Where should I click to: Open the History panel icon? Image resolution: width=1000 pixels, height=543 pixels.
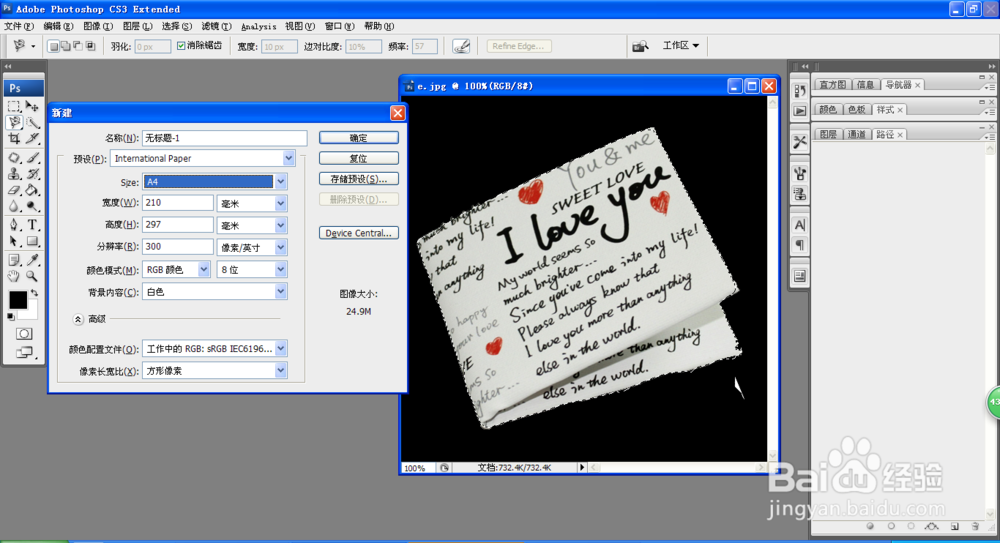coord(800,91)
